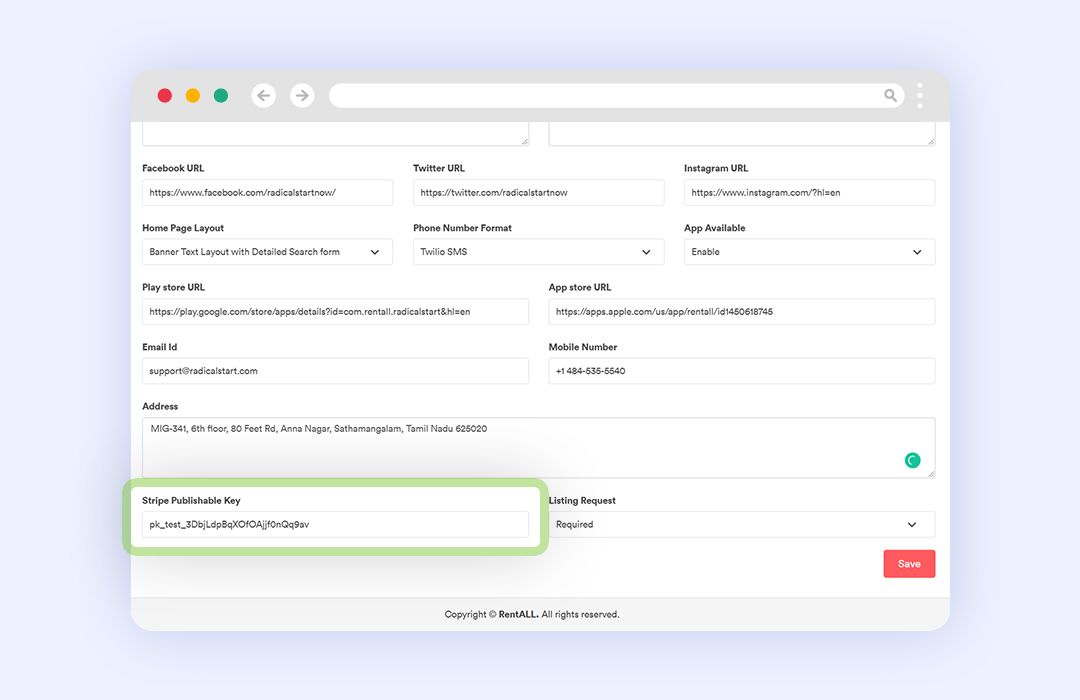
Task: Click the Stripe Publishable Key field
Action: click(335, 524)
